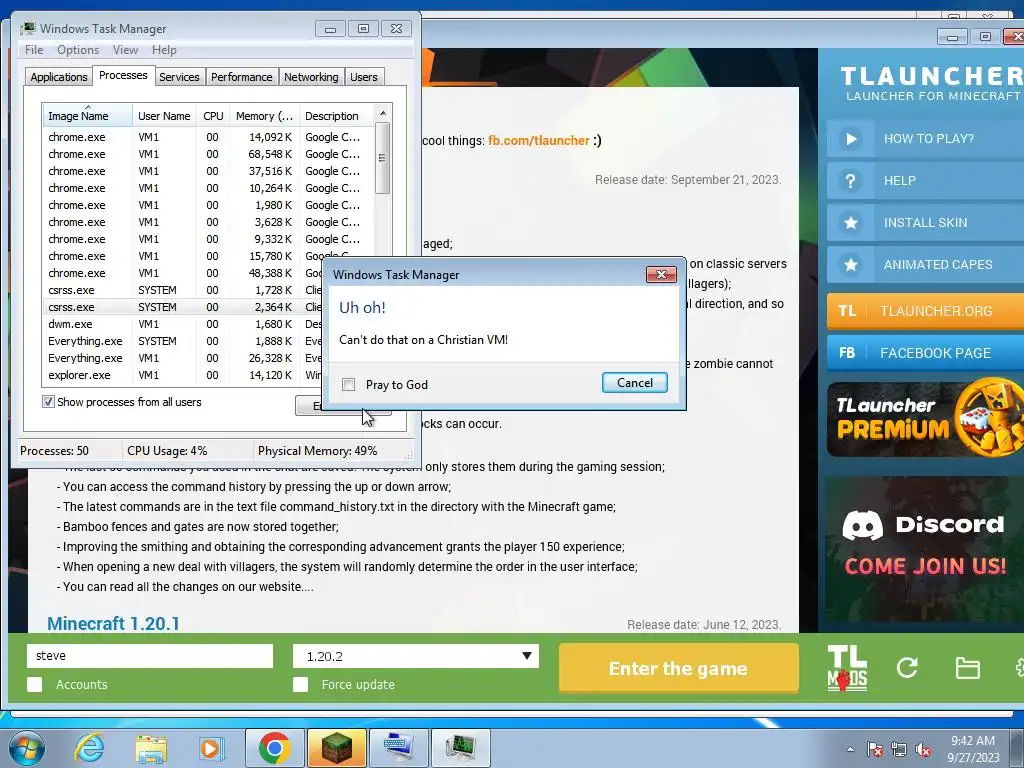Open Internet Explorer from the taskbar
This screenshot has height=768, width=1024.
tap(89, 748)
